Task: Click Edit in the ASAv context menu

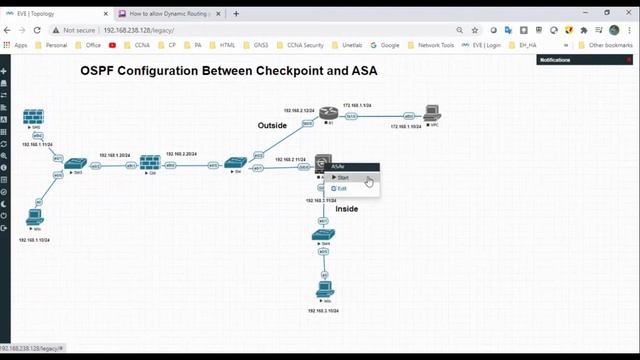Action: pos(351,189)
